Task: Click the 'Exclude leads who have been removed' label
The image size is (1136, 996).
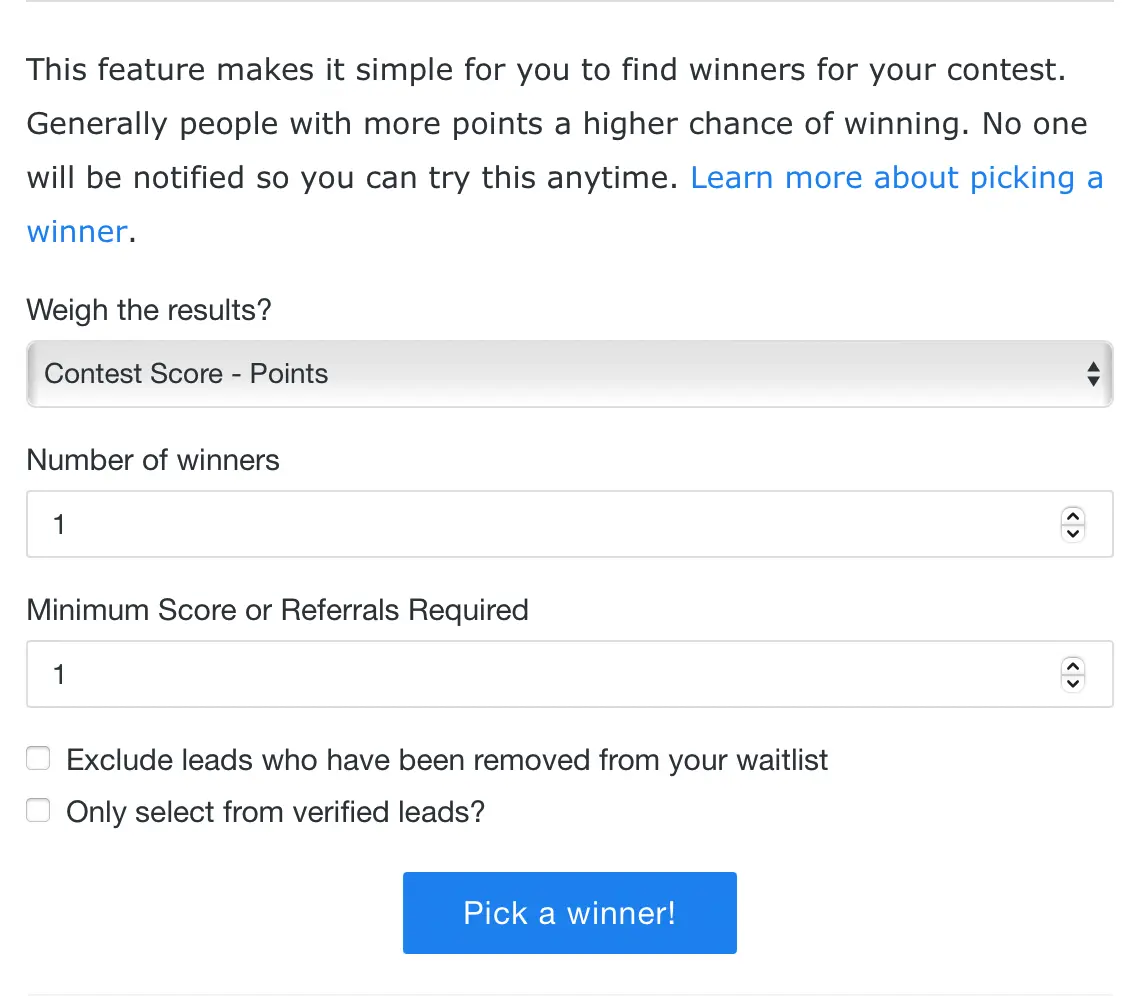Action: pos(447,760)
